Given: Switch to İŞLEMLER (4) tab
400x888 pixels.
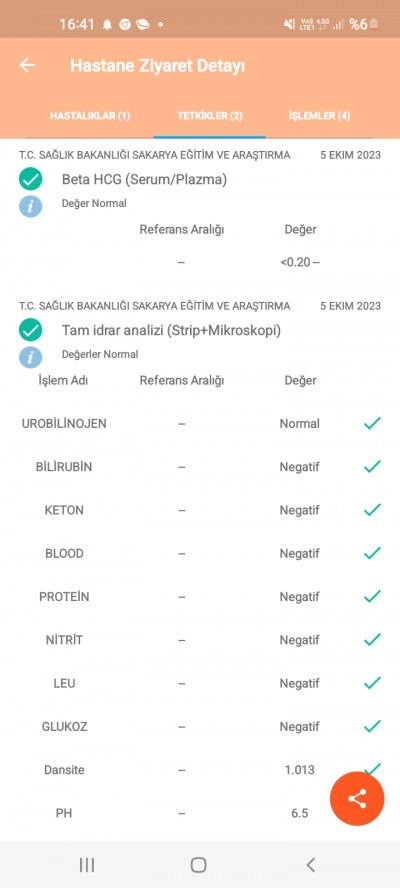Looking at the screenshot, I should [320, 116].
